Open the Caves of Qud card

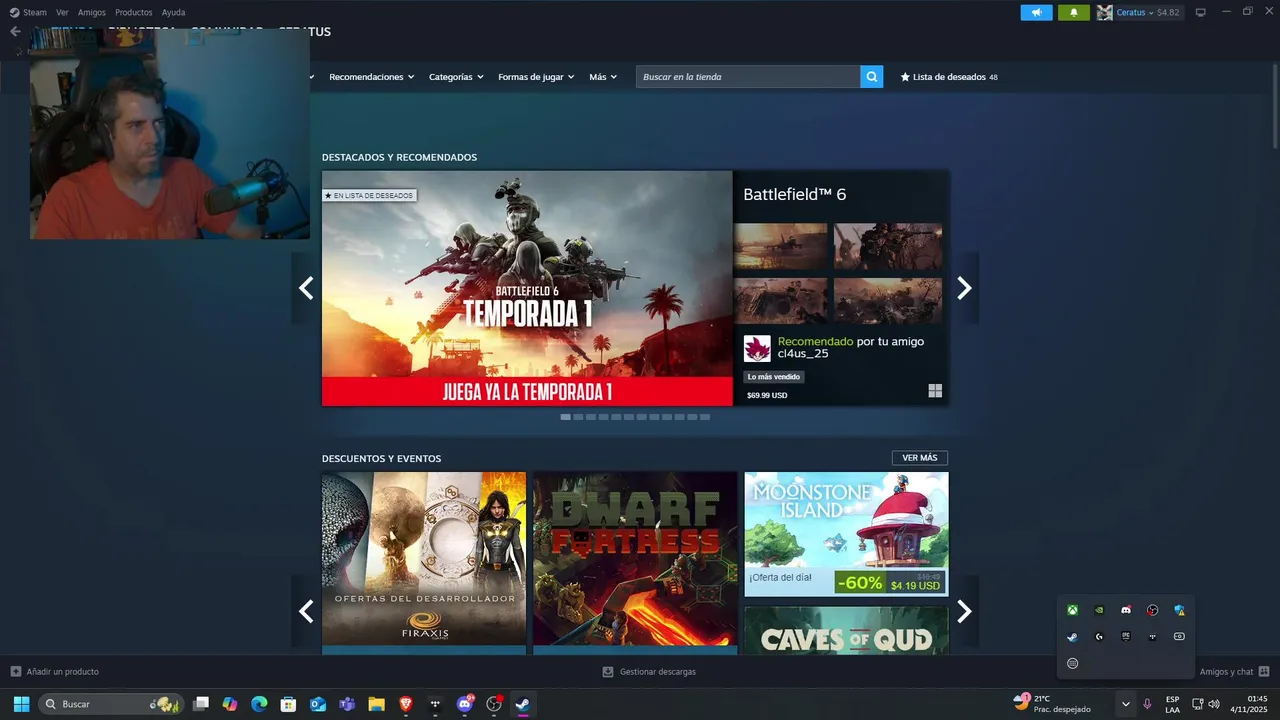click(x=846, y=631)
